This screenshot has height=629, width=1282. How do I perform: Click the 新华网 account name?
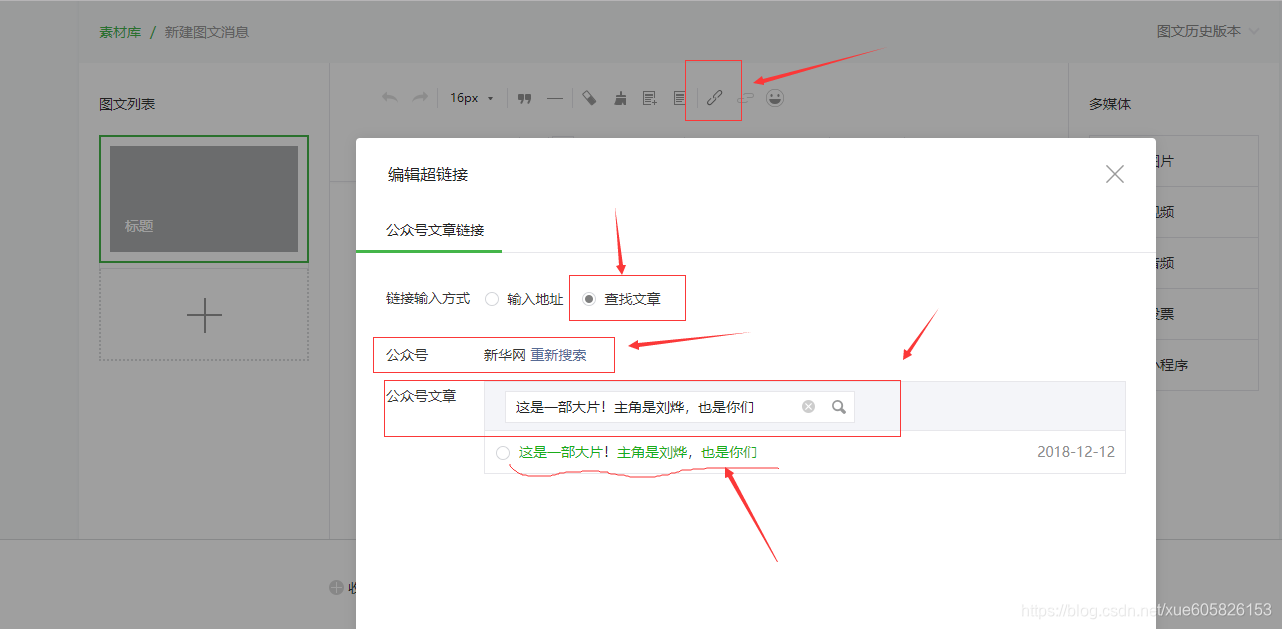point(504,355)
